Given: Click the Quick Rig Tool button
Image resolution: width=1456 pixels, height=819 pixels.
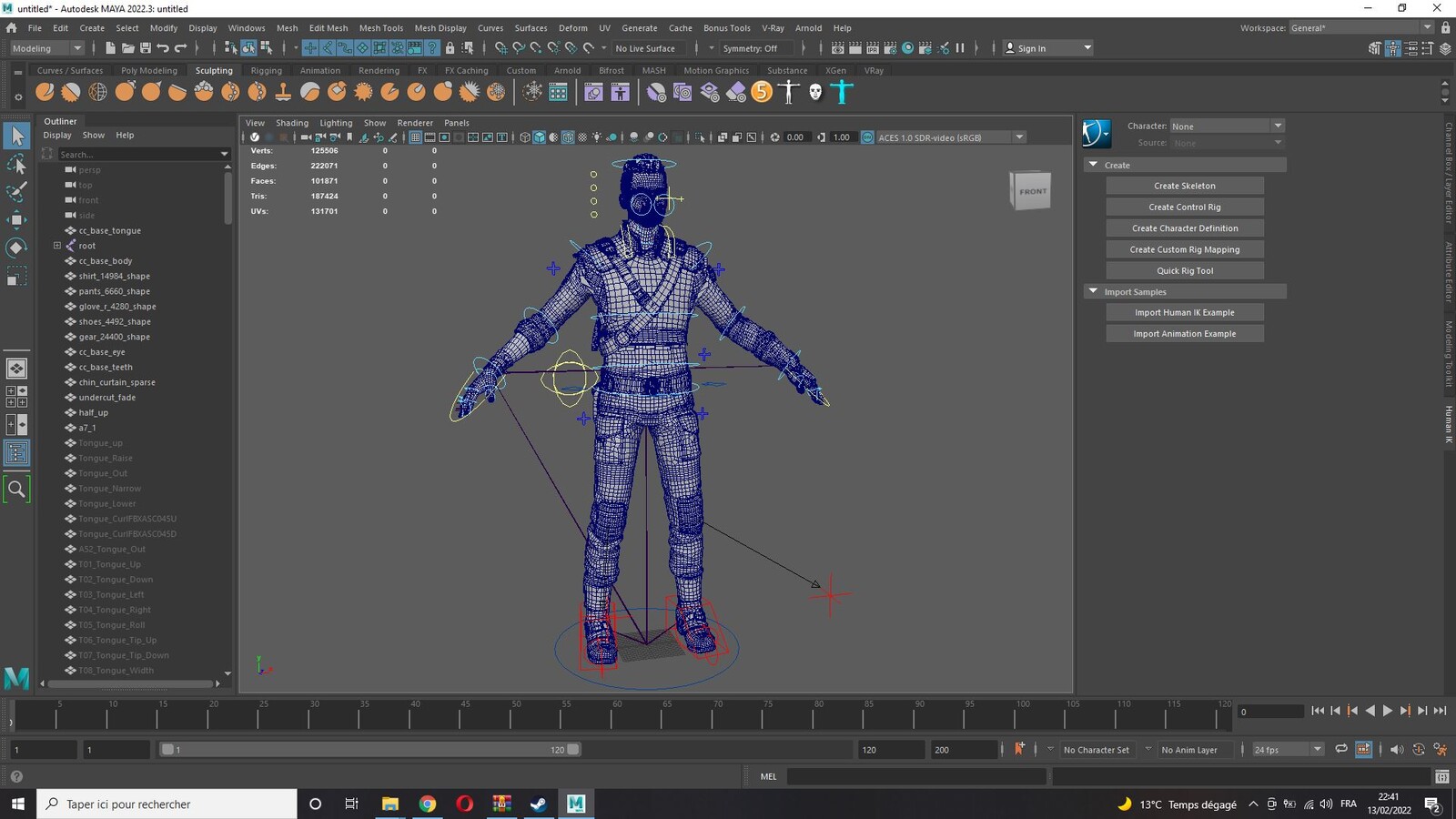Looking at the screenshot, I should tap(1185, 271).
